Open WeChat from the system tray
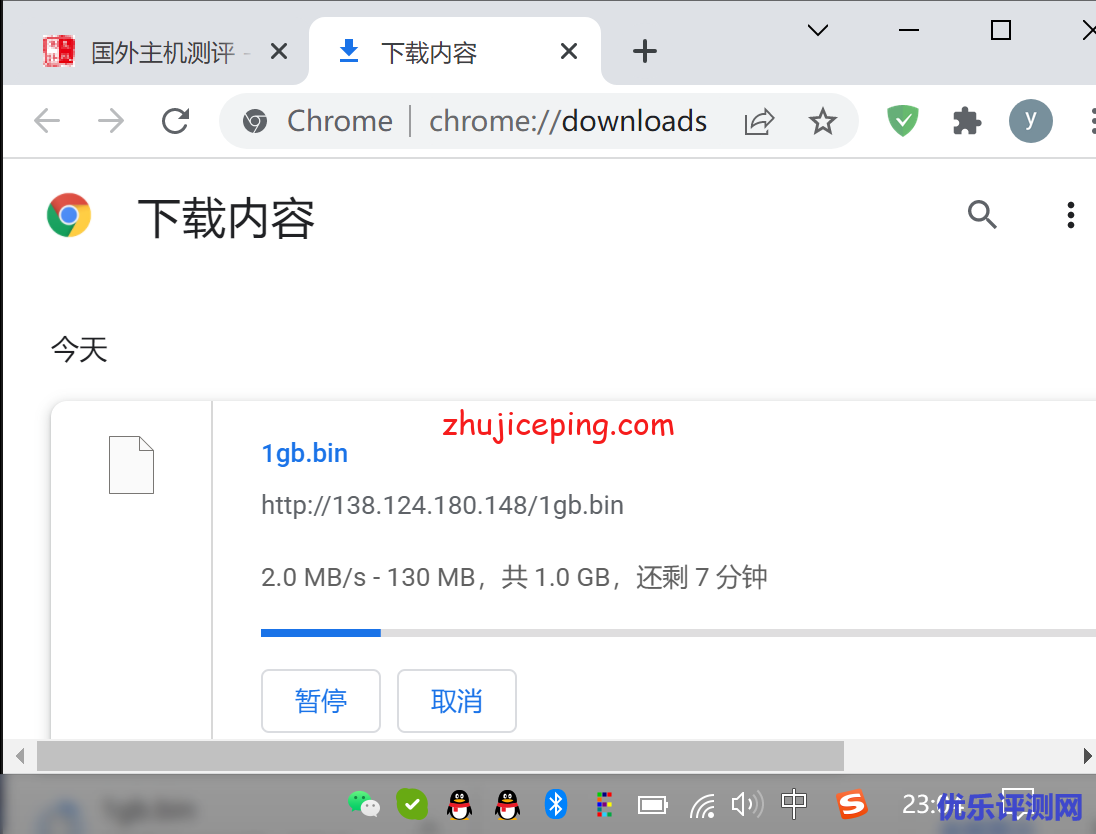The width and height of the screenshot is (1096, 834). pyautogui.click(x=363, y=803)
